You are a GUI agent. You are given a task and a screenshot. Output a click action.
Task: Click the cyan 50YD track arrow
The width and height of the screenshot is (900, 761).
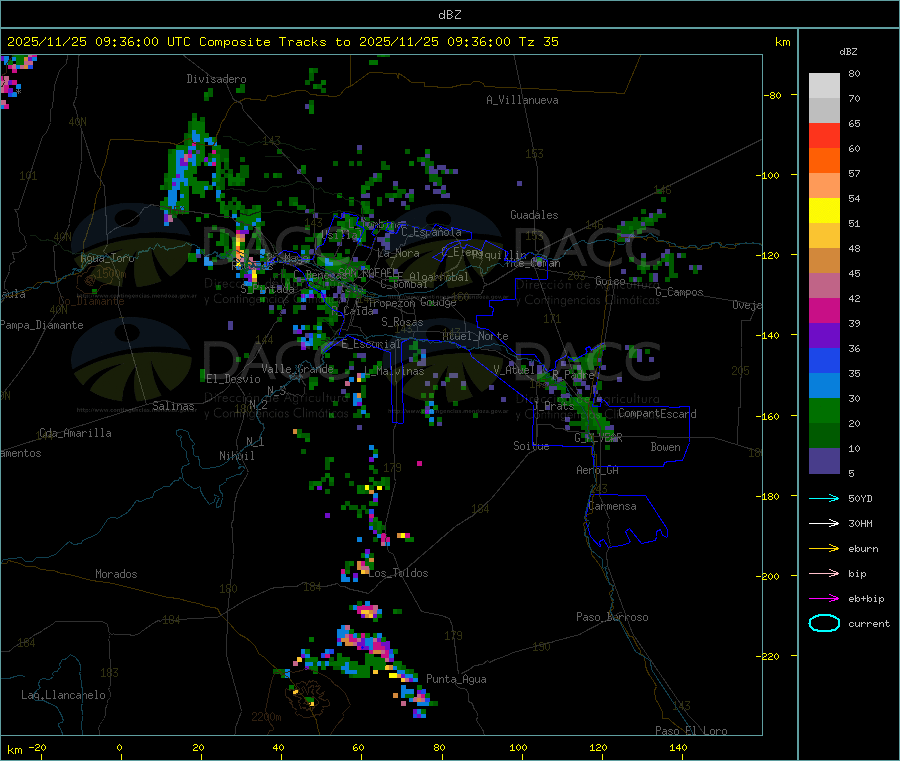824,498
